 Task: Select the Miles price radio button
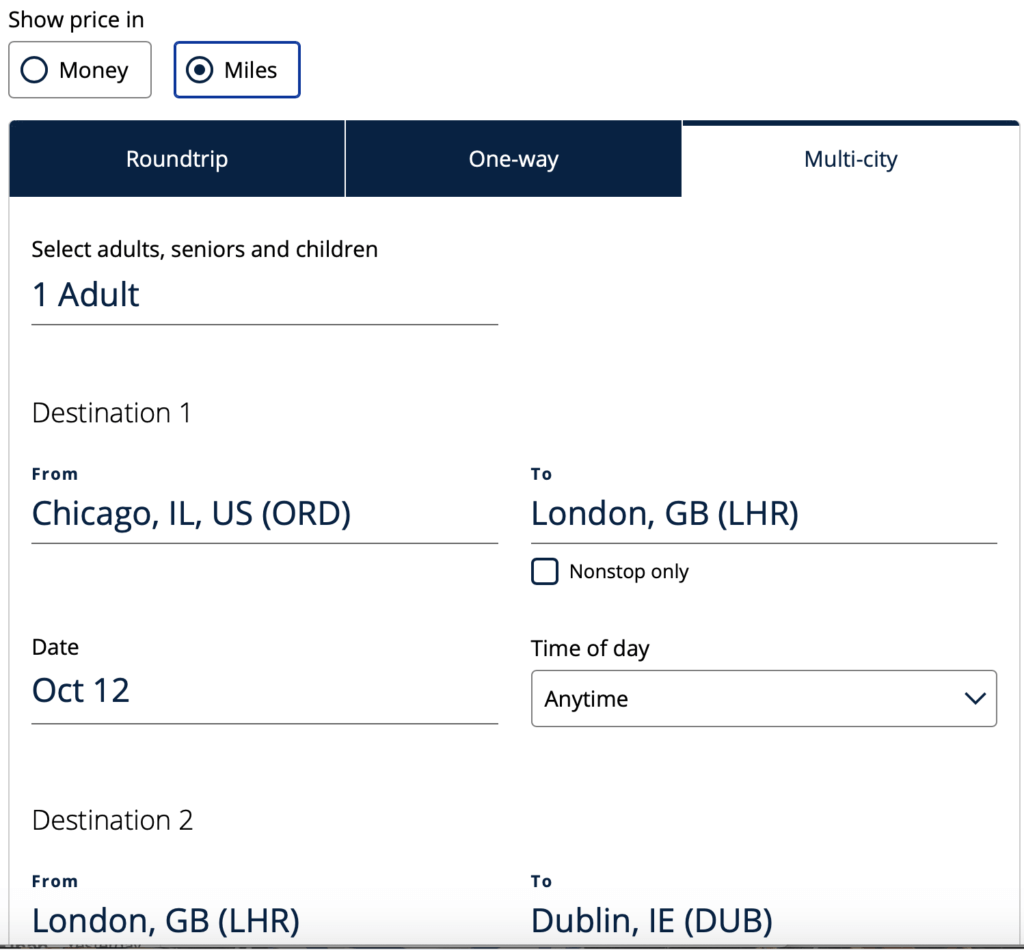(x=237, y=70)
